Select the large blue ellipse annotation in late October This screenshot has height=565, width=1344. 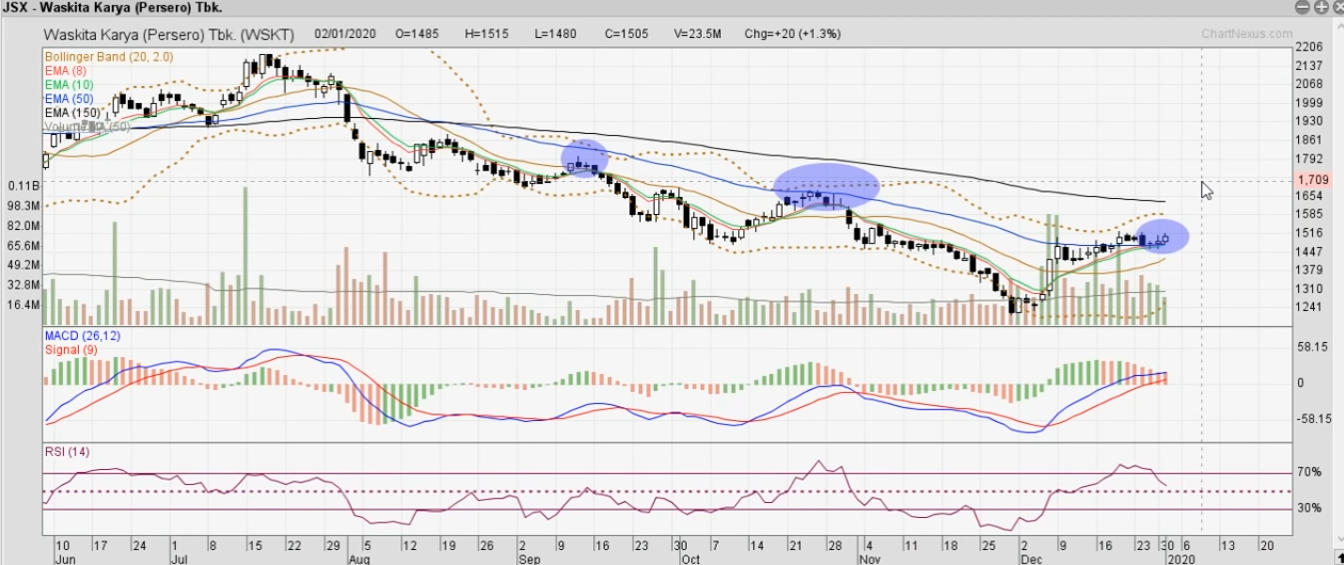tap(827, 185)
